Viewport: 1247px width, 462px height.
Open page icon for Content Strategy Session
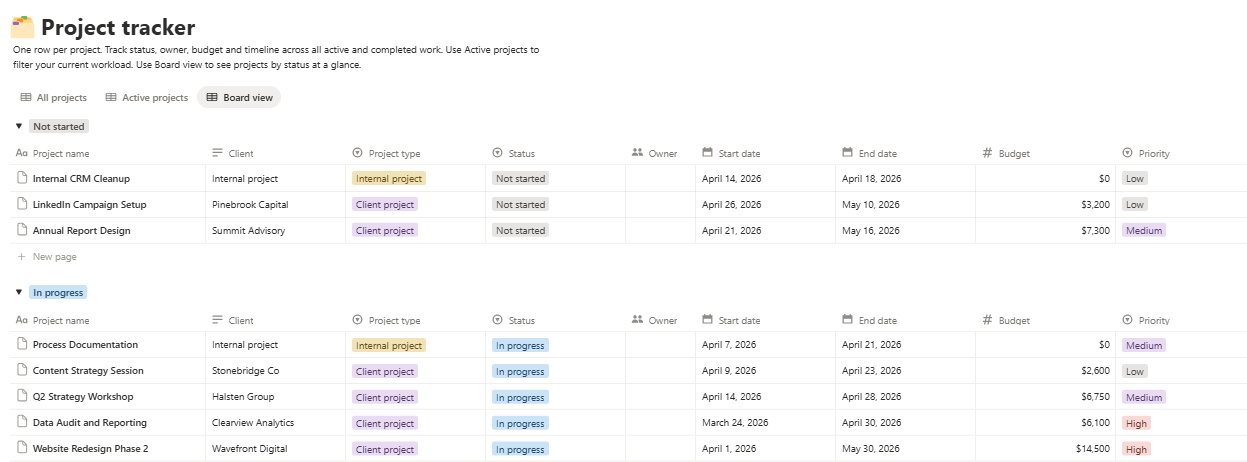pos(22,370)
